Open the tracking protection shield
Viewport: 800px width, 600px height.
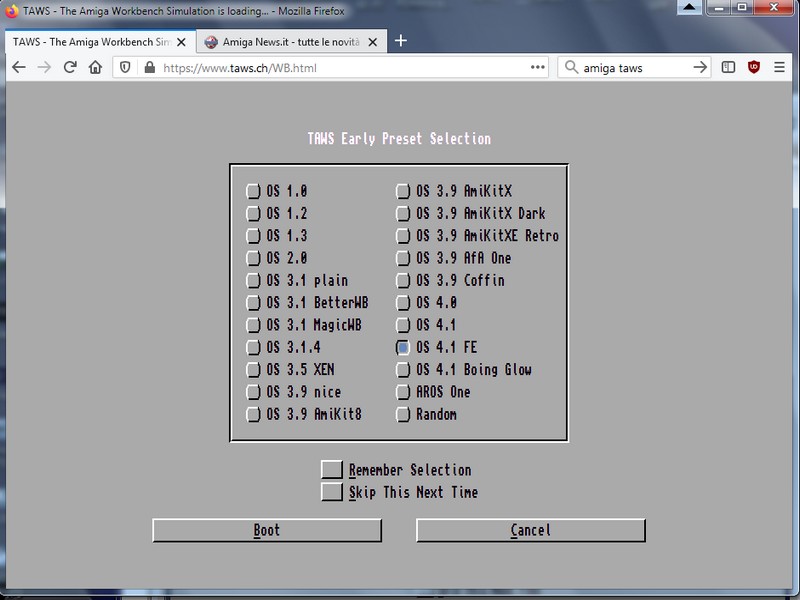(x=126, y=68)
